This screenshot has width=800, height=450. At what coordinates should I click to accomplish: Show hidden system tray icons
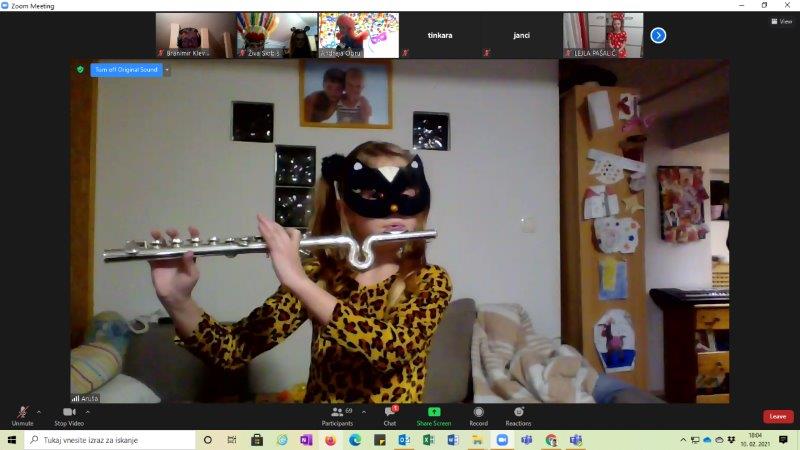(x=683, y=440)
